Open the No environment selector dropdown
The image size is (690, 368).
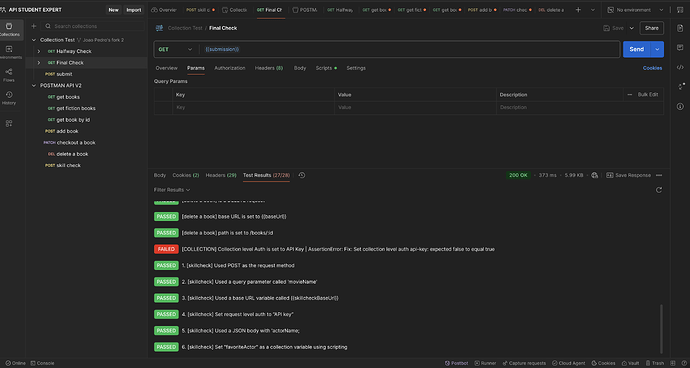635,10
